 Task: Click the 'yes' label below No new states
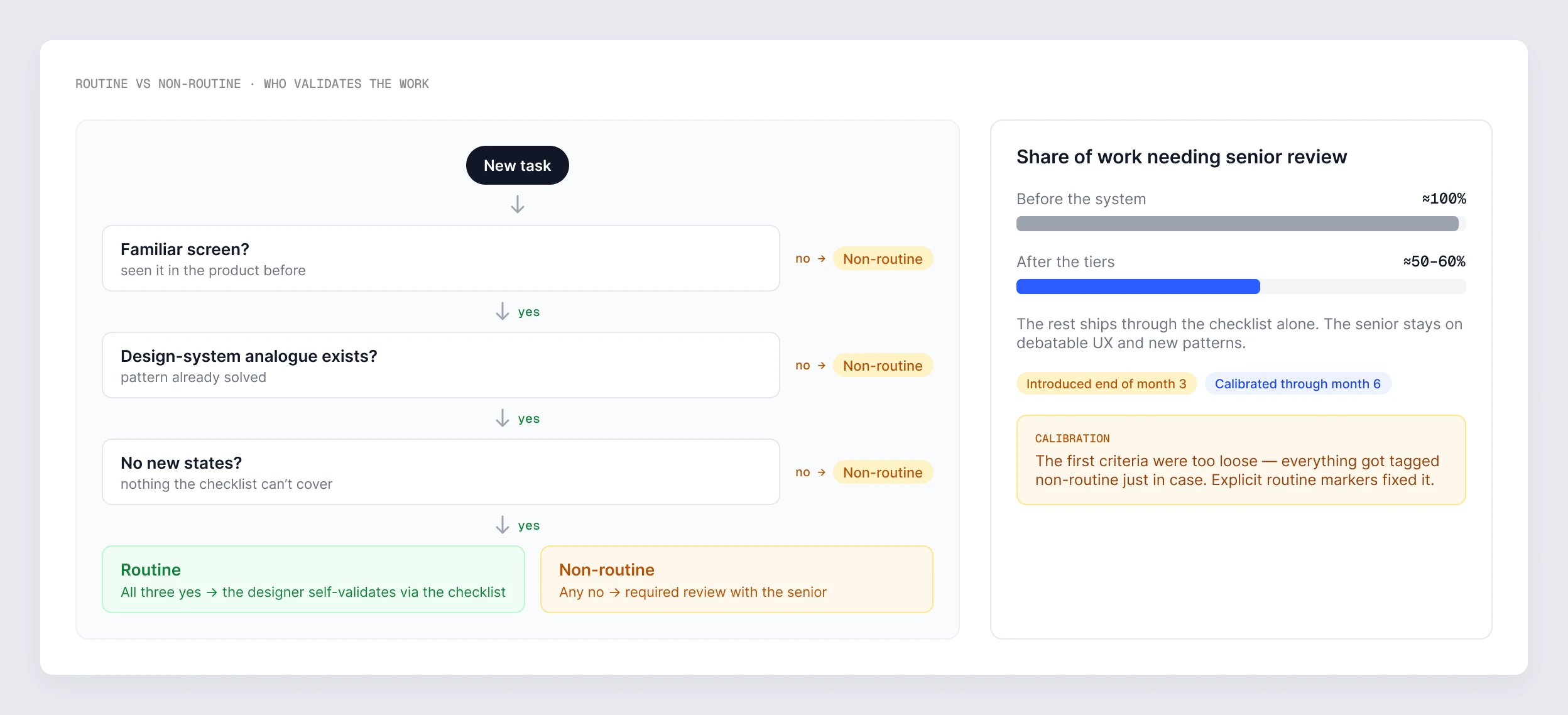pos(529,526)
